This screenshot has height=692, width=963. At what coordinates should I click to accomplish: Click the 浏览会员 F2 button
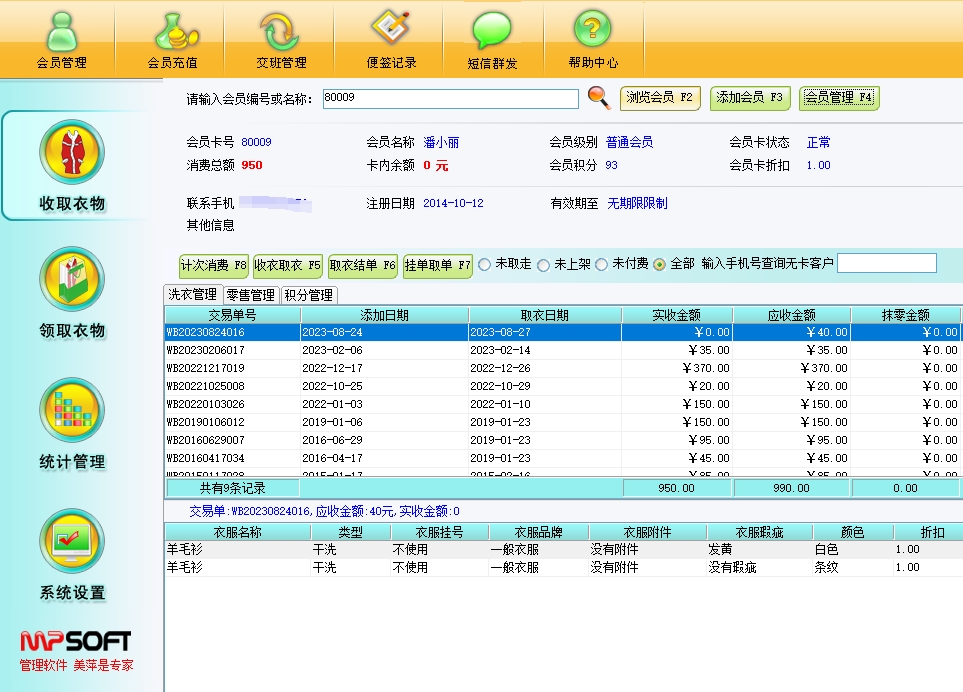[x=660, y=98]
